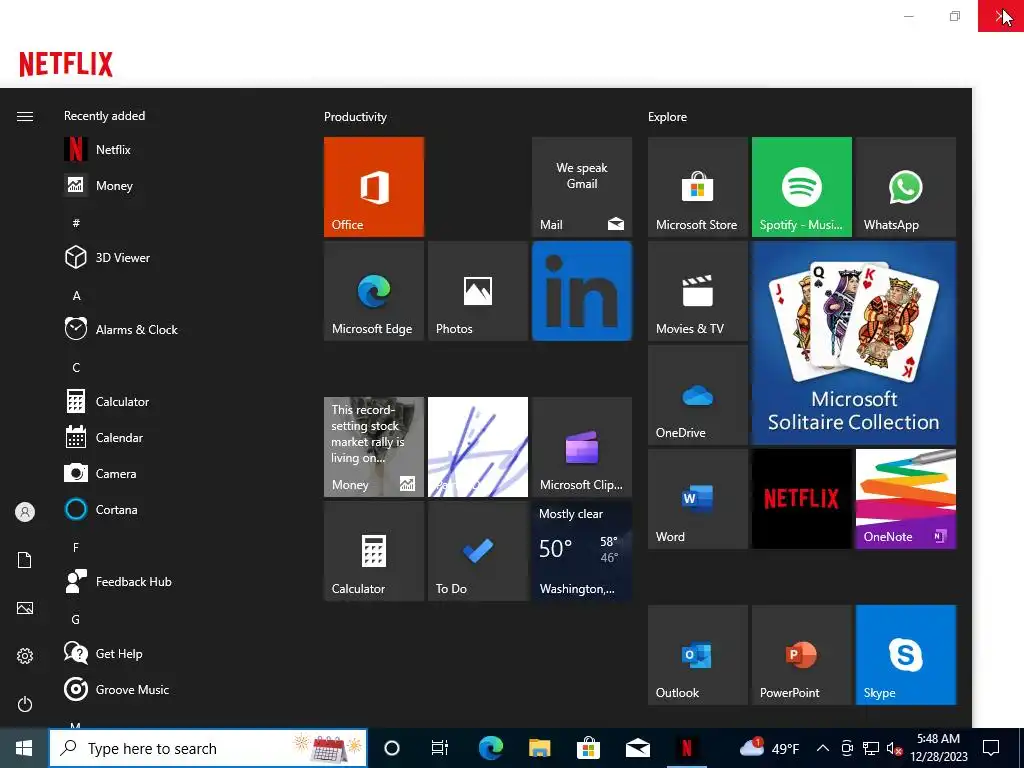
Task: Click the muted volume tray icon
Action: point(894,748)
